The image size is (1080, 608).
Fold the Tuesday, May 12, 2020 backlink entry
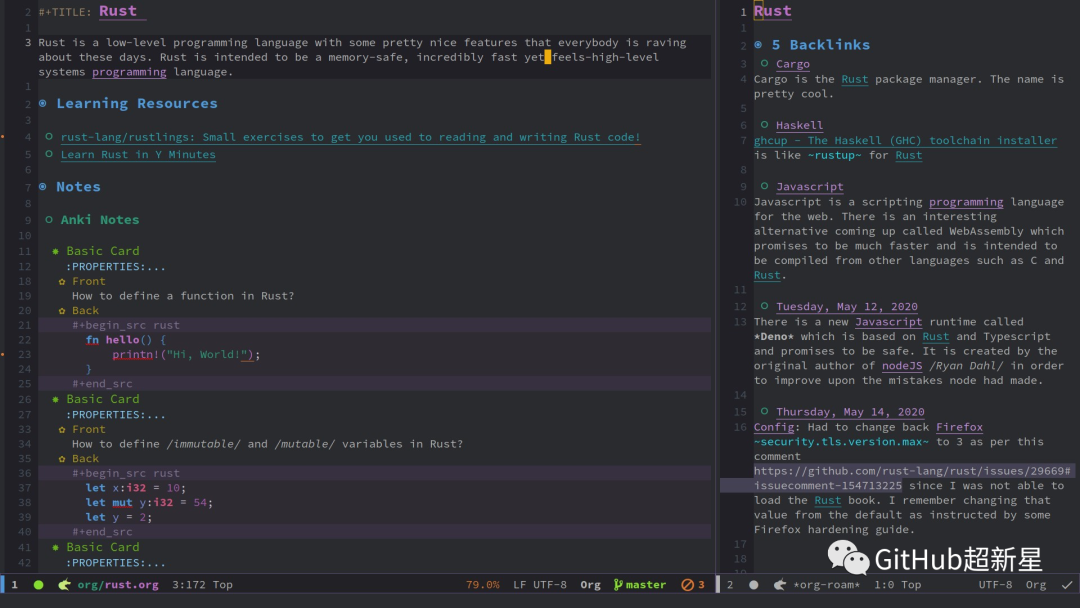(x=764, y=306)
